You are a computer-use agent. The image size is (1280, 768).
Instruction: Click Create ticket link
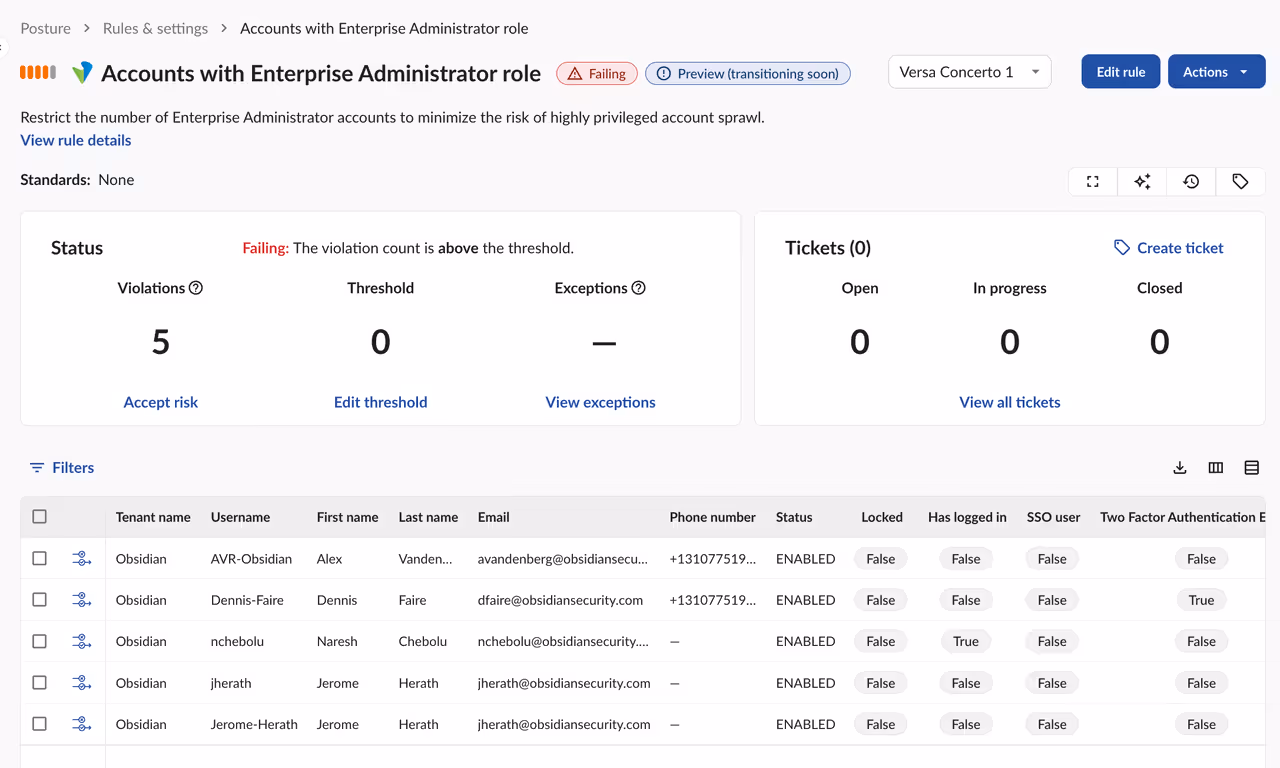(1169, 248)
